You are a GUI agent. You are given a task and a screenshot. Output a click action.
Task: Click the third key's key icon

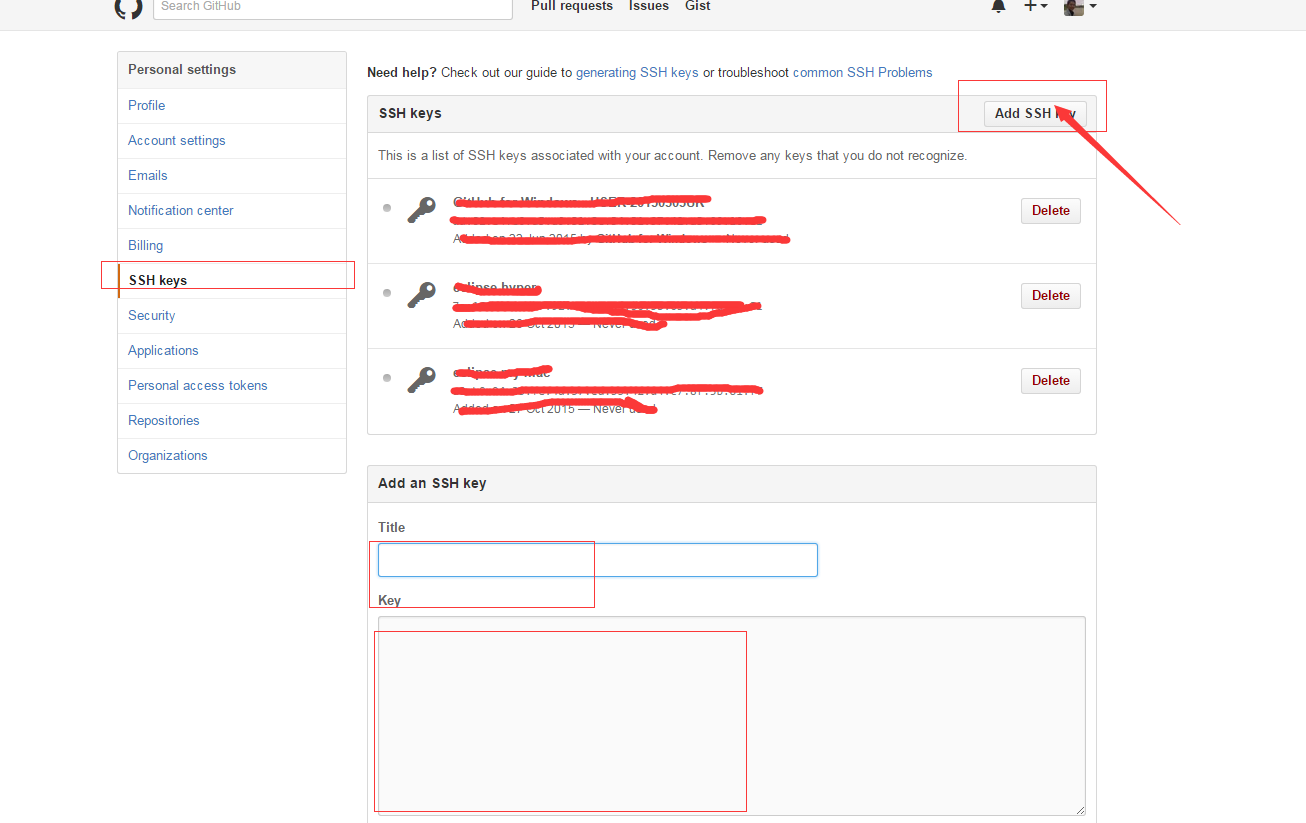[x=422, y=380]
